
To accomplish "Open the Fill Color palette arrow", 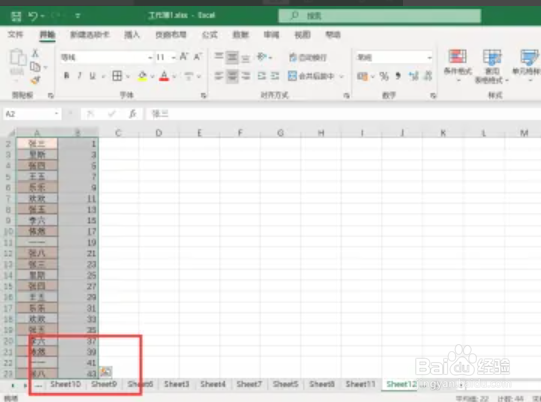I will click(152, 76).
